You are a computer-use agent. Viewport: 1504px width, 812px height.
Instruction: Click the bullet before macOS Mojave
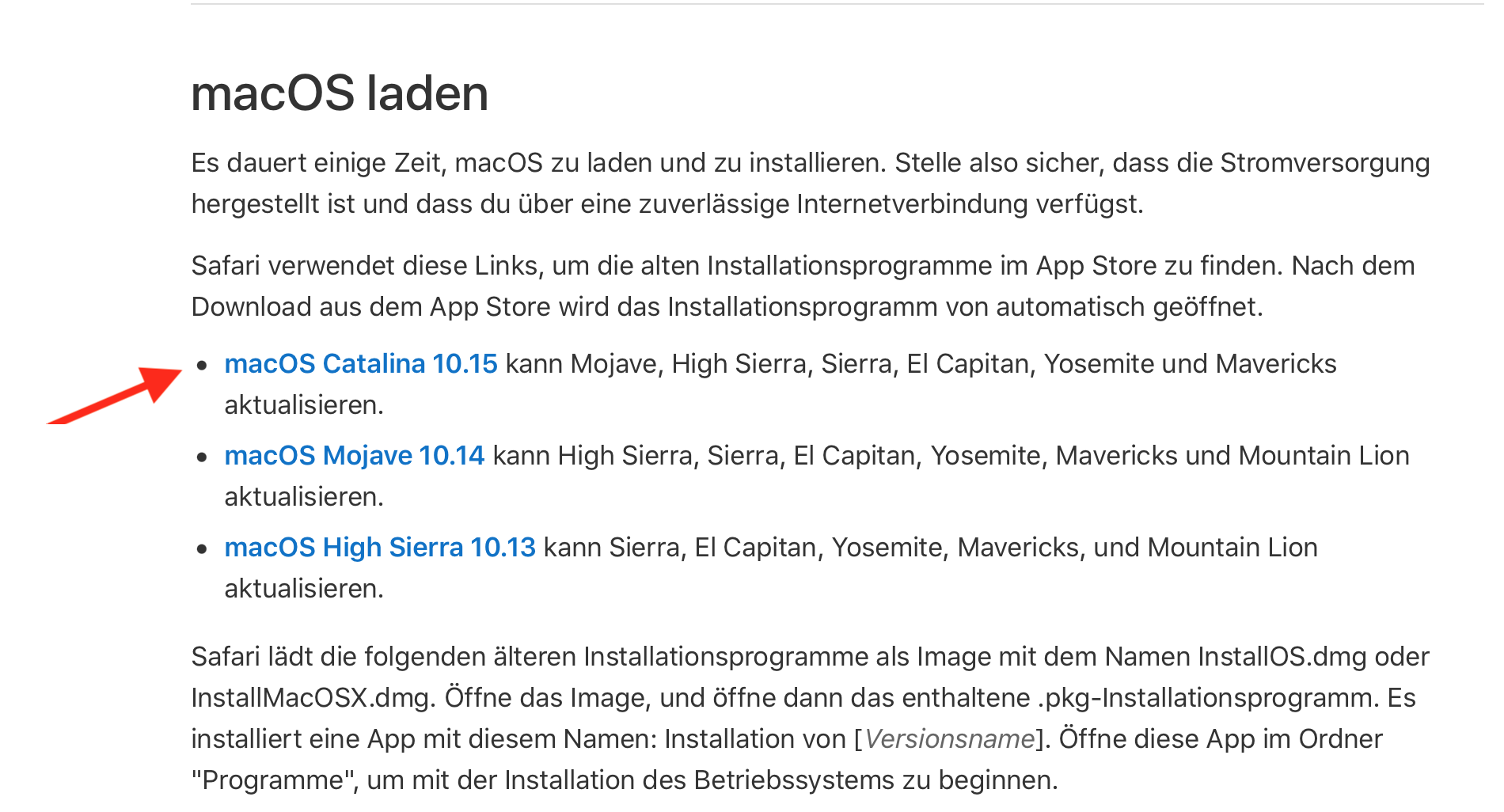coord(203,457)
